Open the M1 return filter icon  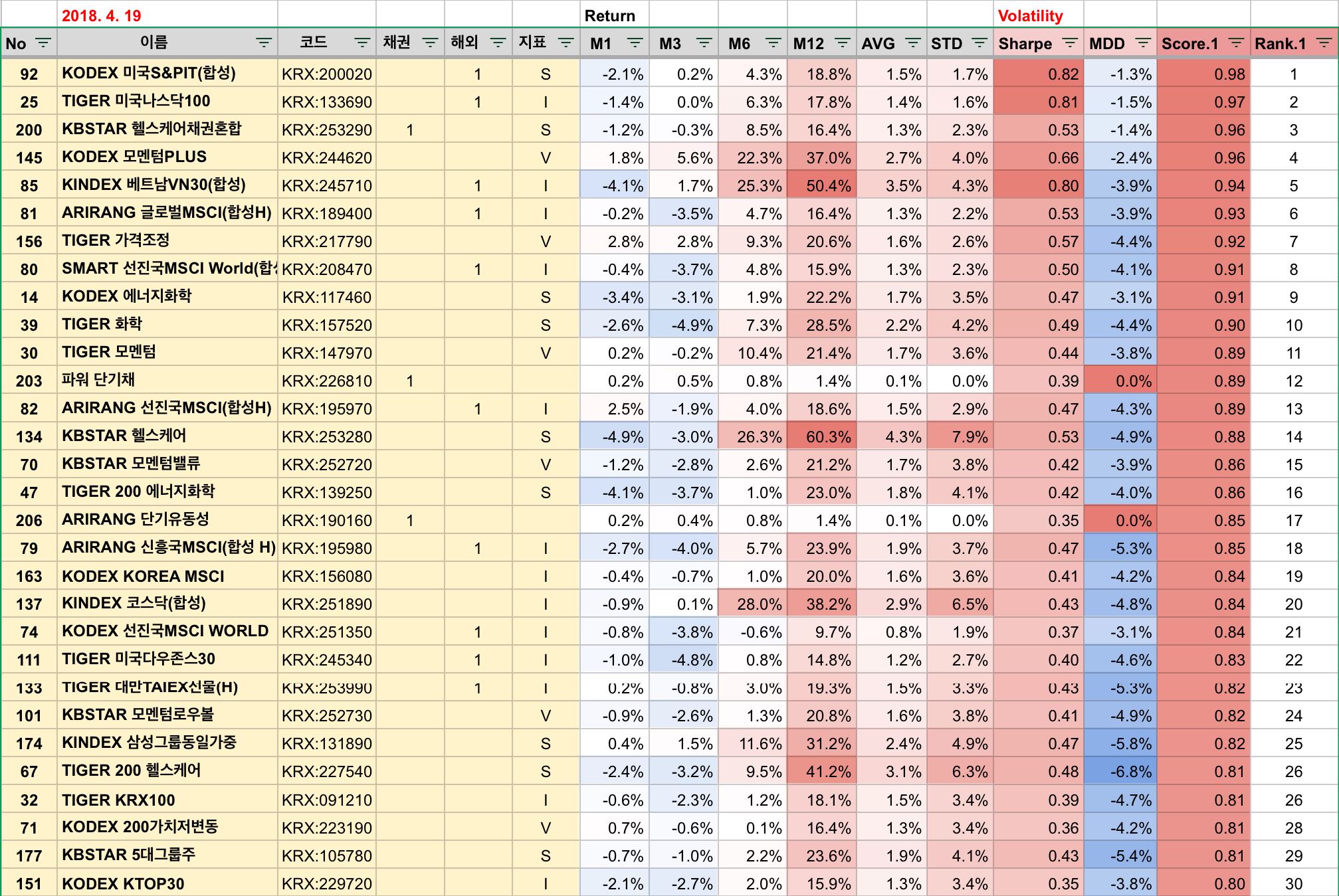pyautogui.click(x=635, y=43)
